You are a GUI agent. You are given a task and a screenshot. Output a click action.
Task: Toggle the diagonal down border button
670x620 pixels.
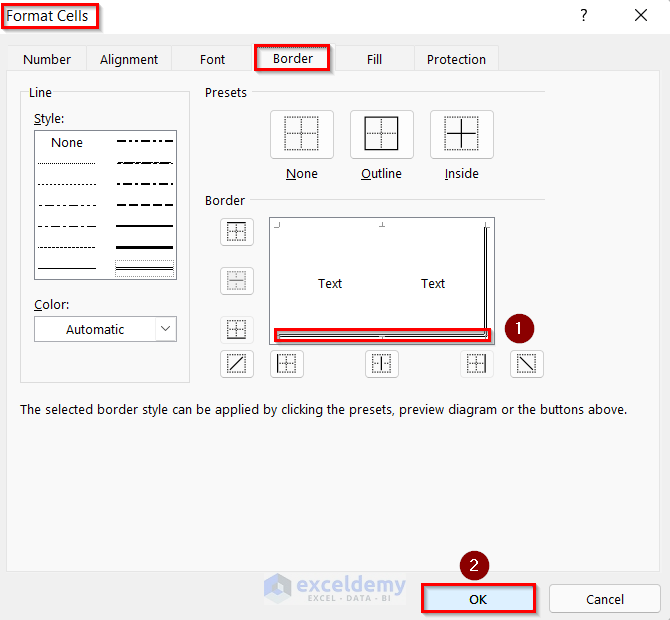tap(526, 364)
